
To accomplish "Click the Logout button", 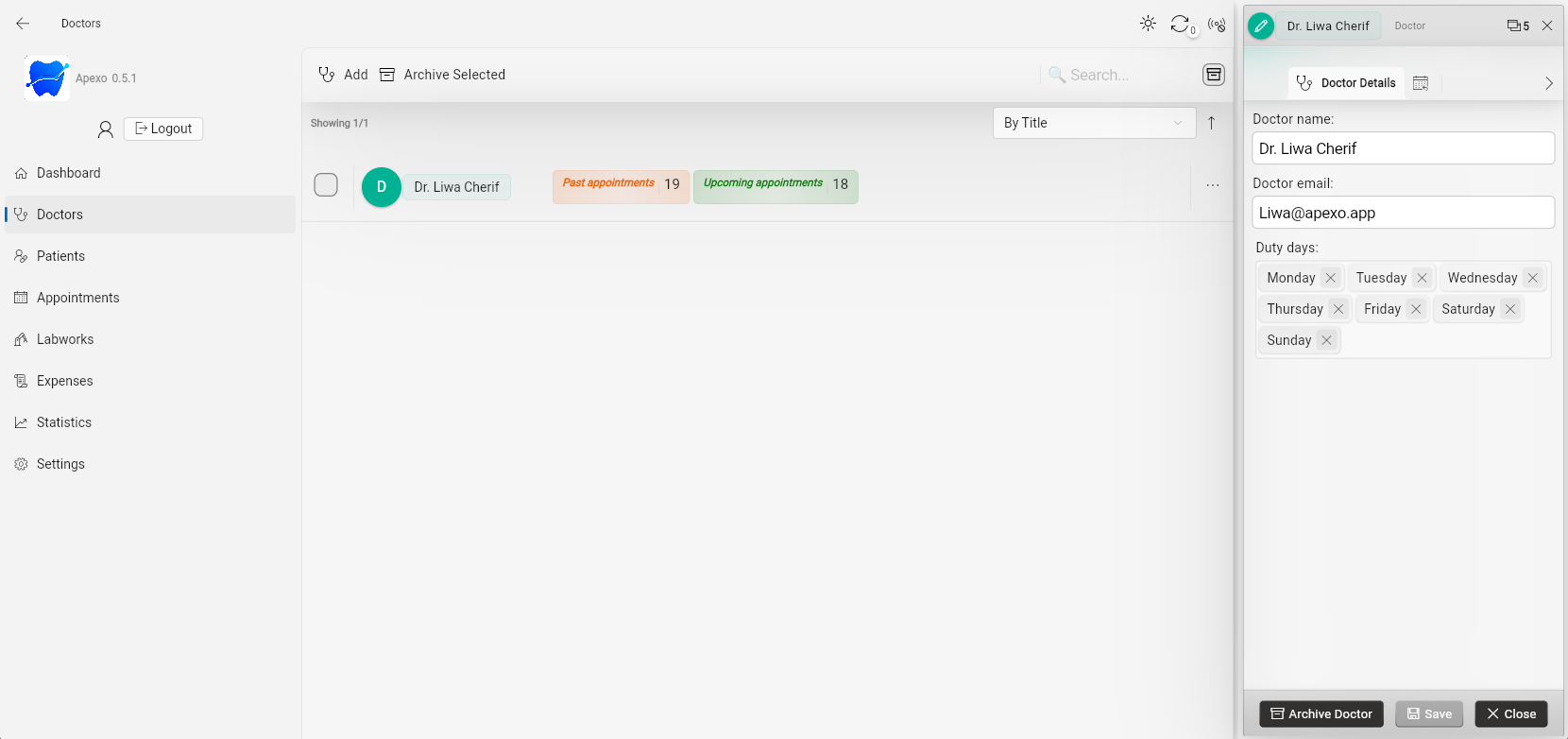I will tap(163, 129).
